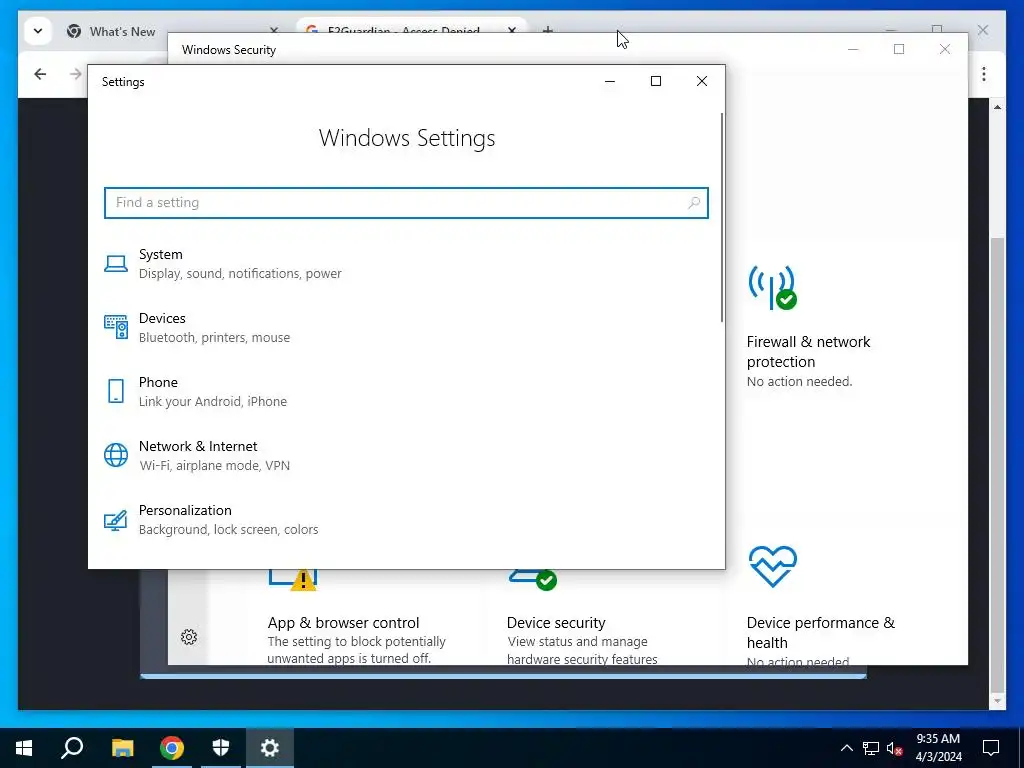The image size is (1024, 768).
Task: Open a new Chrome tab with plus
Action: 548,29
